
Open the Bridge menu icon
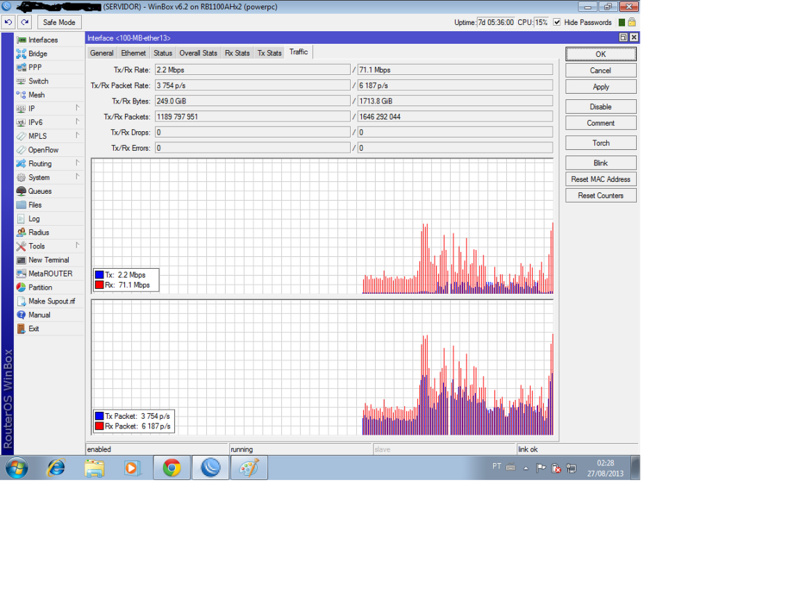tap(21, 54)
